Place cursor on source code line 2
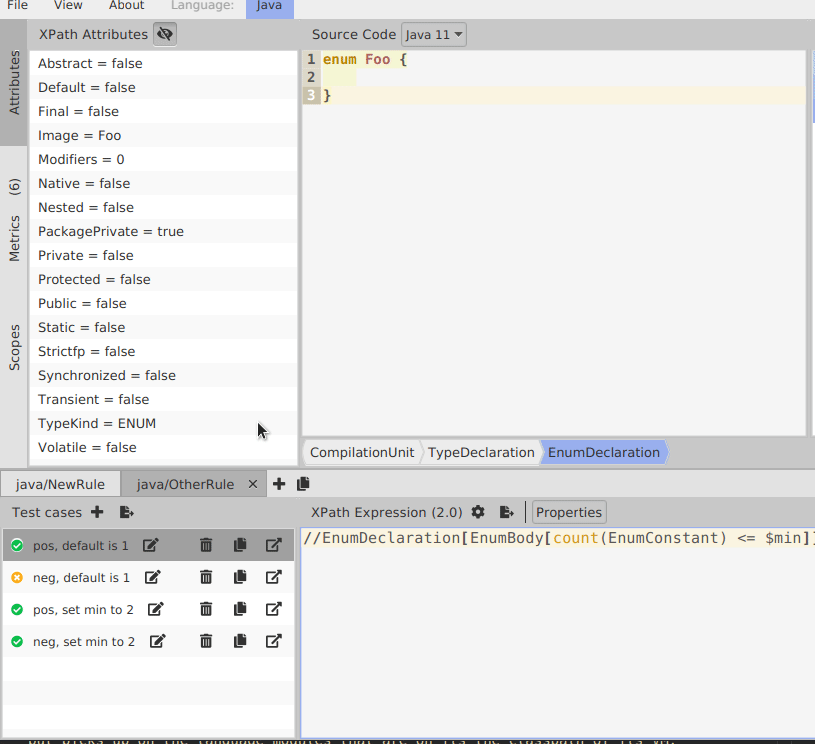The image size is (815, 744). click(561, 77)
